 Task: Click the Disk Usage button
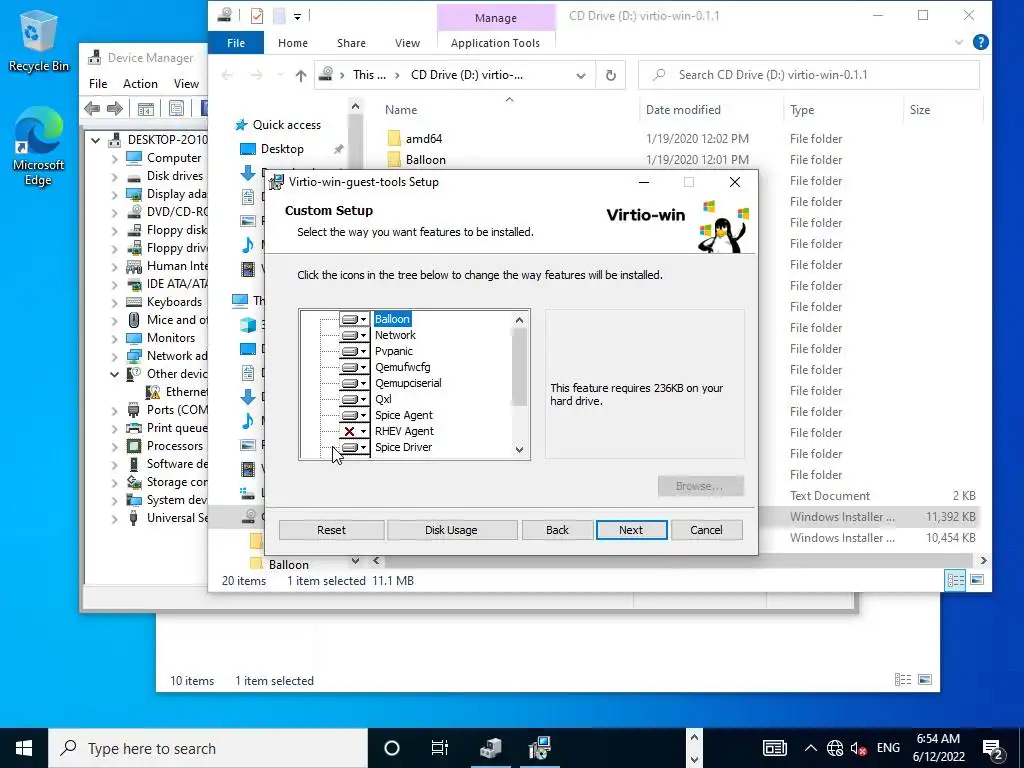pyautogui.click(x=451, y=530)
